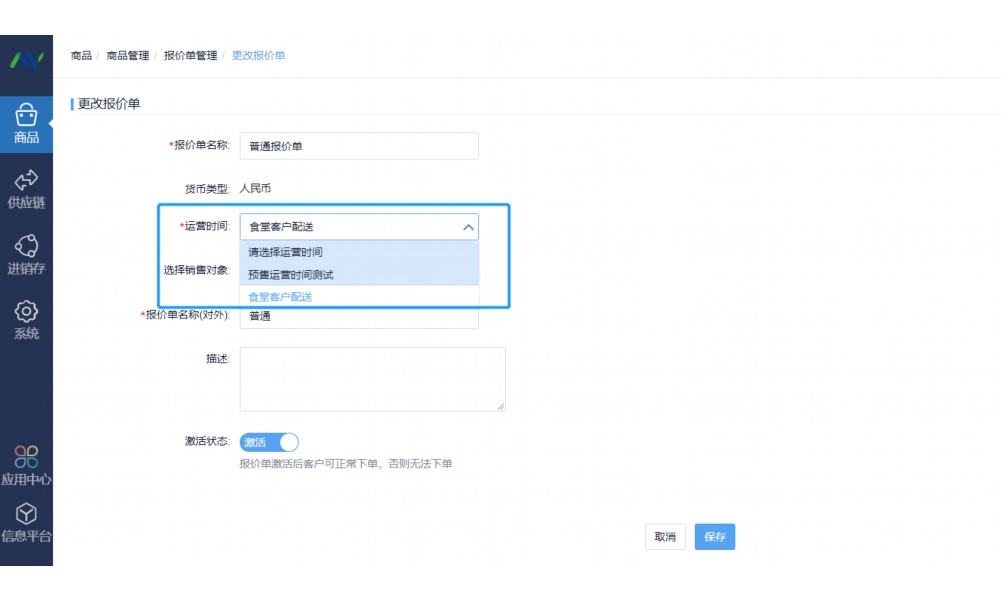
Task: Click inside the 描述 description textarea
Action: coord(371,378)
